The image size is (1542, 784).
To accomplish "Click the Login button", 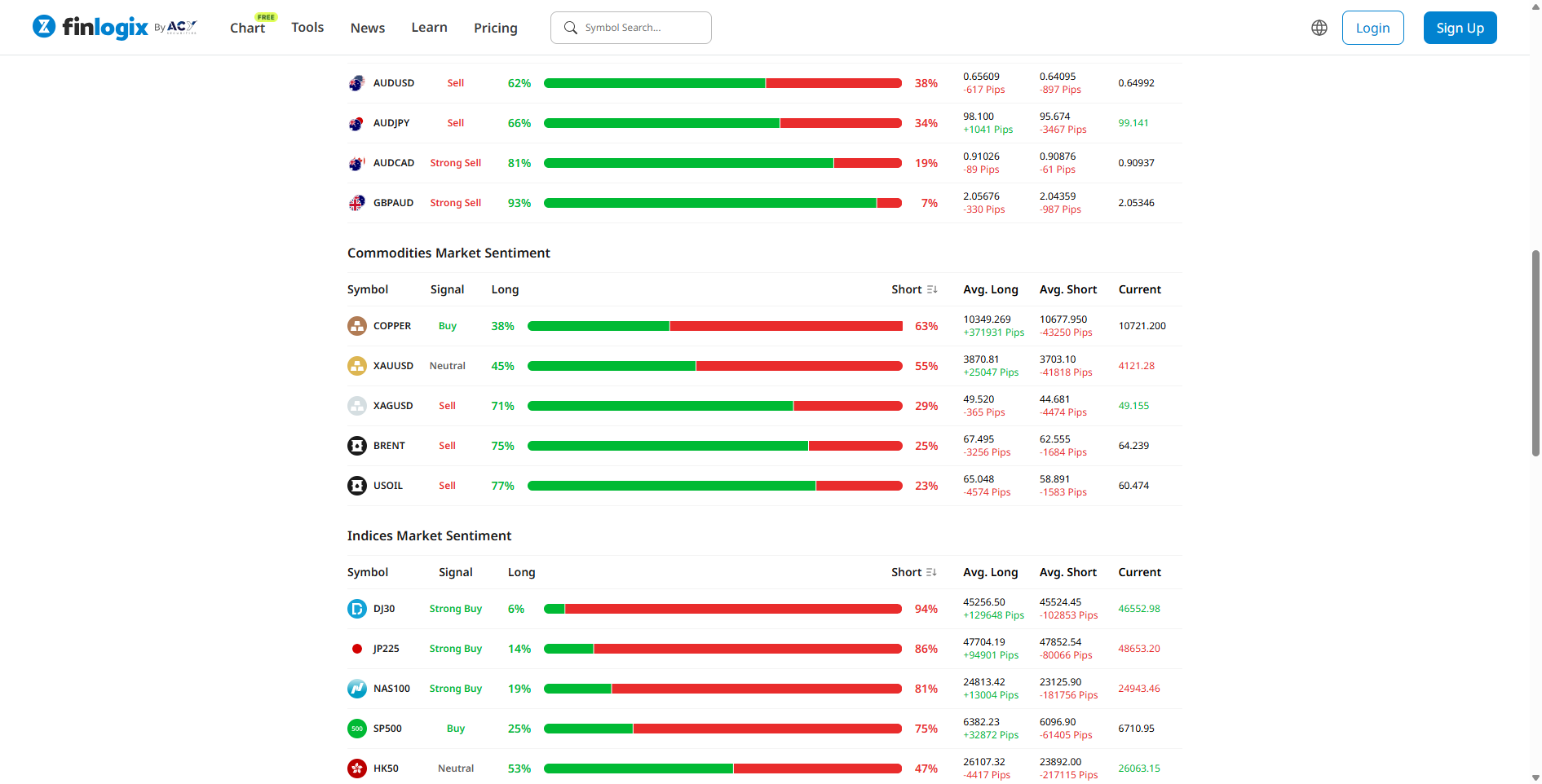I will coord(1372,28).
